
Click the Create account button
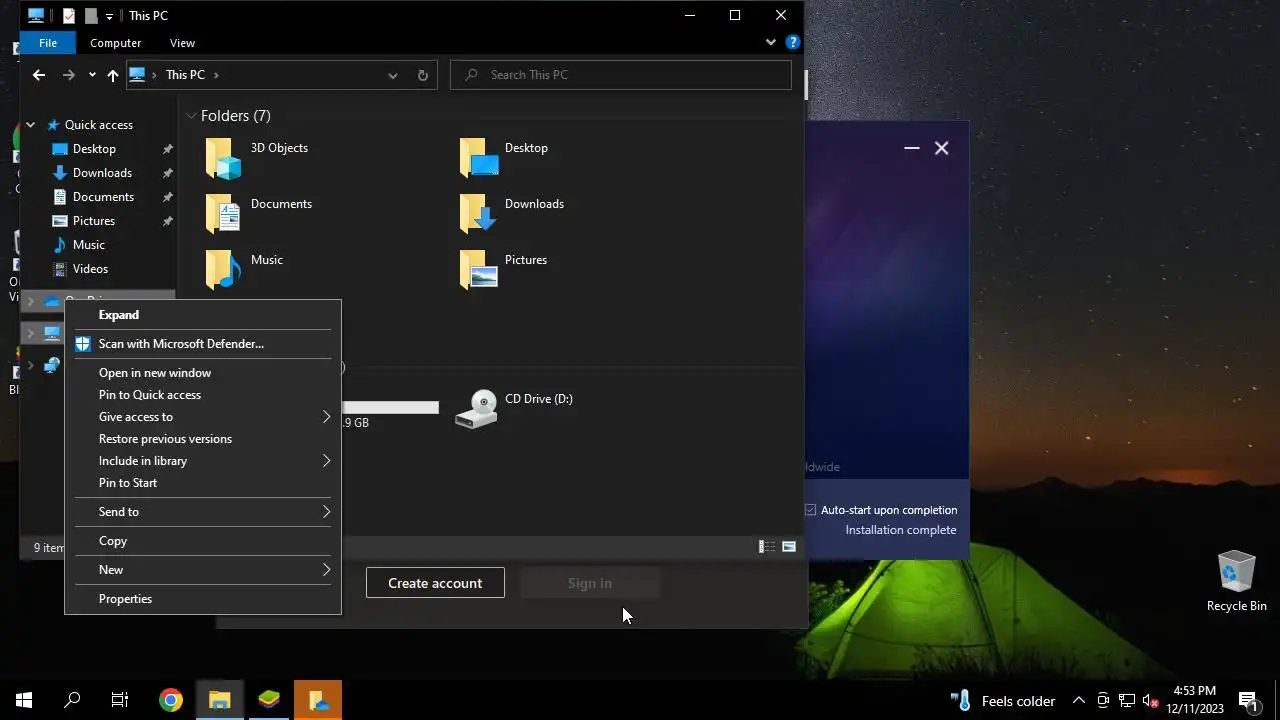435,583
